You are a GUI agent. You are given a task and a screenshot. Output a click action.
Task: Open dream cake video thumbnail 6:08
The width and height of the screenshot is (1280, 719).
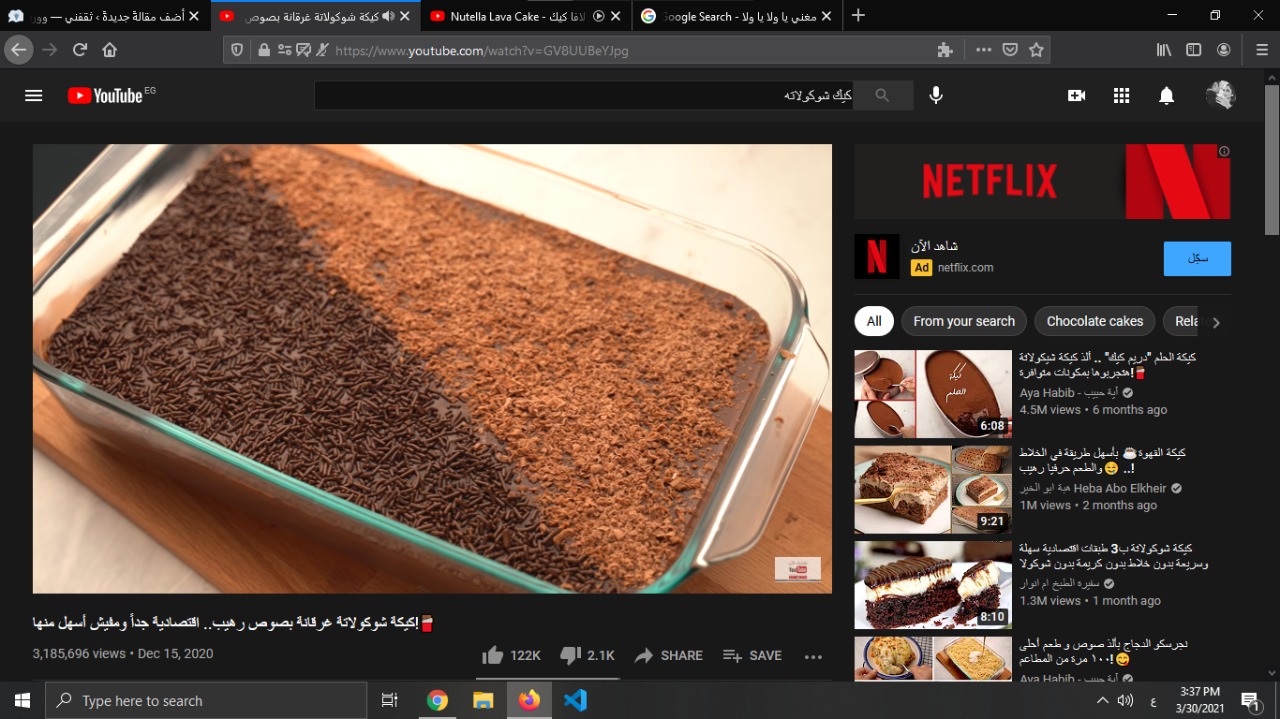(933, 394)
